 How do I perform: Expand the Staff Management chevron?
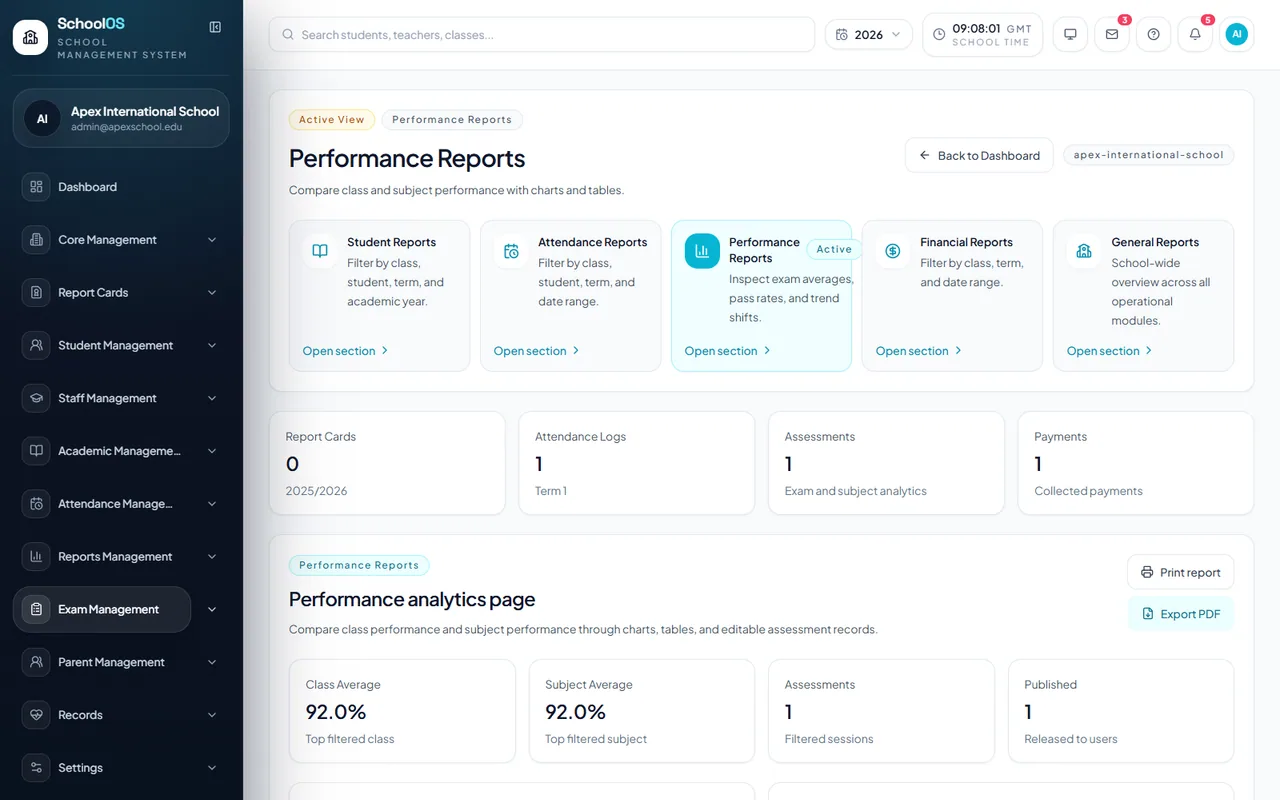click(212, 398)
